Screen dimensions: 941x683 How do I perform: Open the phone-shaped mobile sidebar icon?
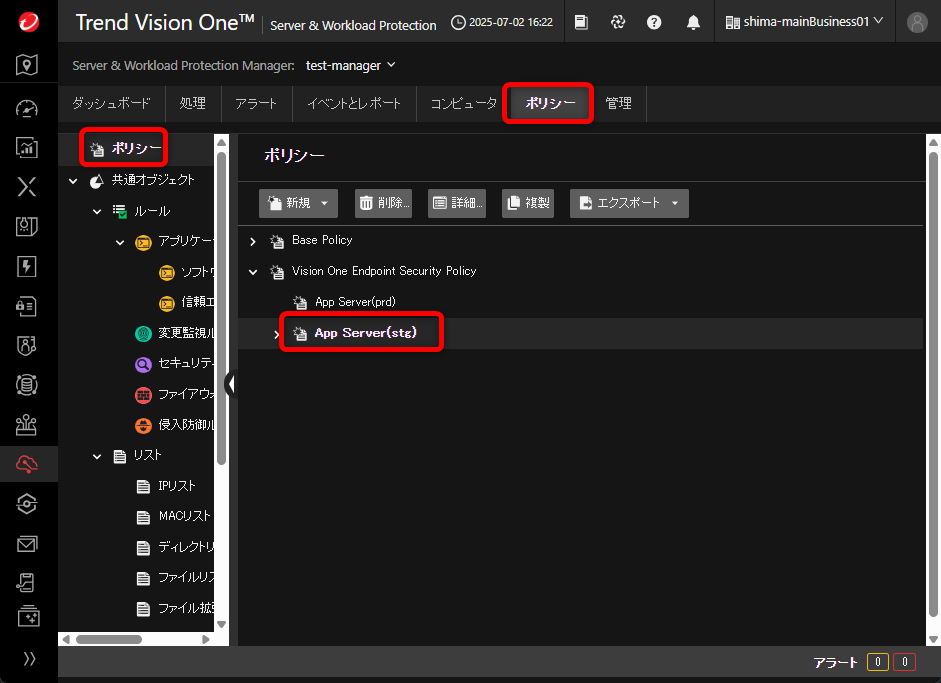(27, 582)
